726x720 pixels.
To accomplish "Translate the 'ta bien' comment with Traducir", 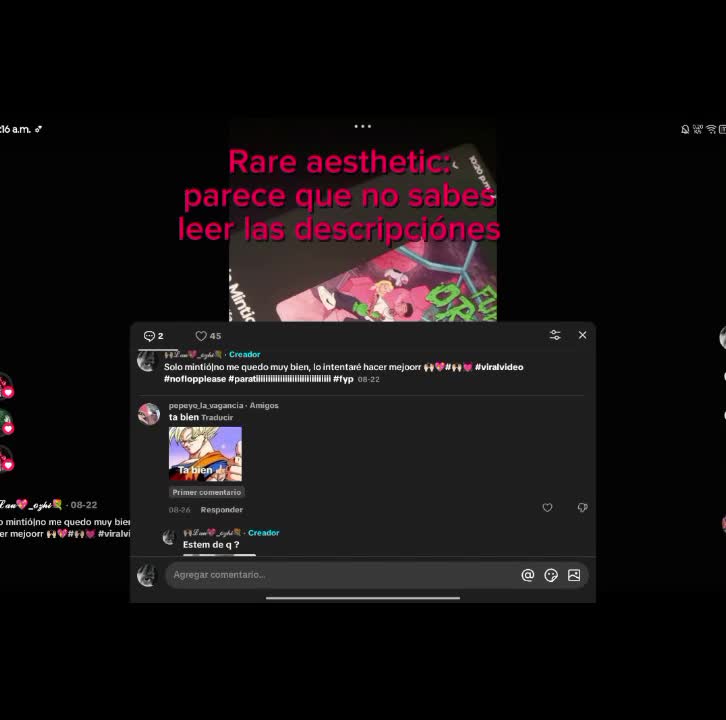I will coord(217,417).
